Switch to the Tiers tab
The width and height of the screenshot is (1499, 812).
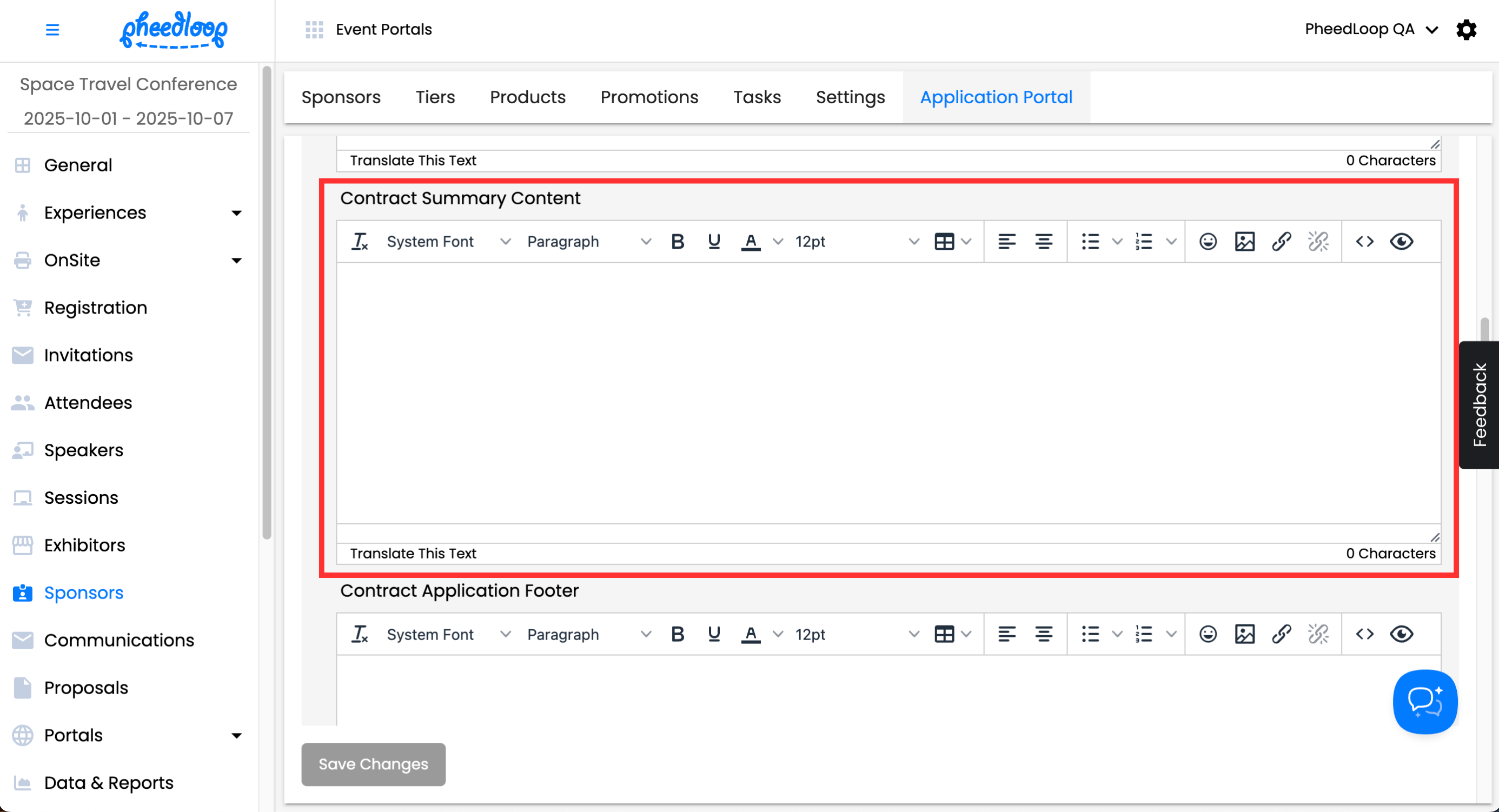point(435,97)
